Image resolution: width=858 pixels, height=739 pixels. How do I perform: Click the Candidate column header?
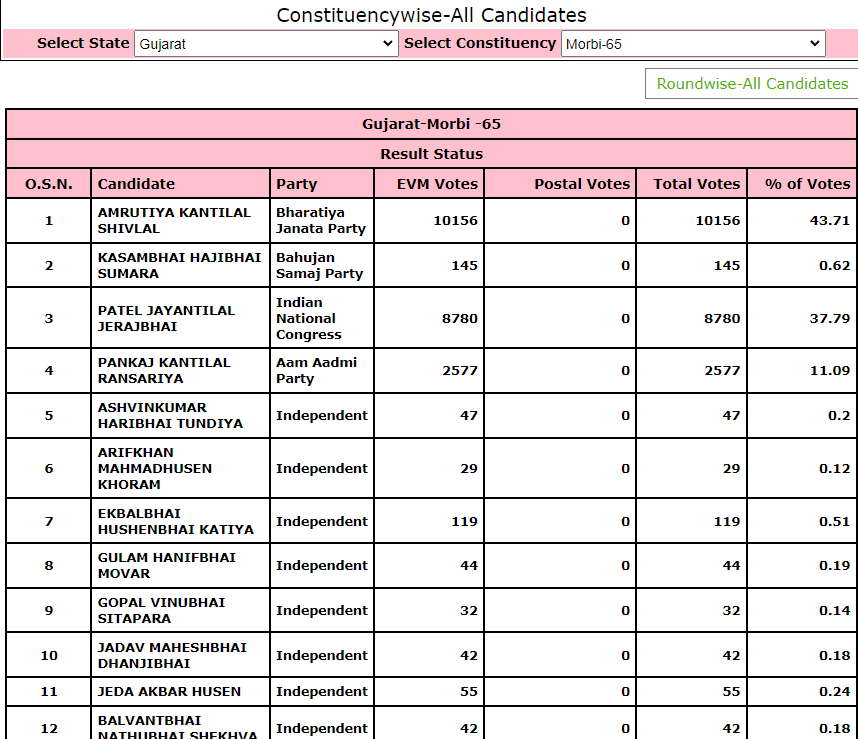pyautogui.click(x=181, y=183)
